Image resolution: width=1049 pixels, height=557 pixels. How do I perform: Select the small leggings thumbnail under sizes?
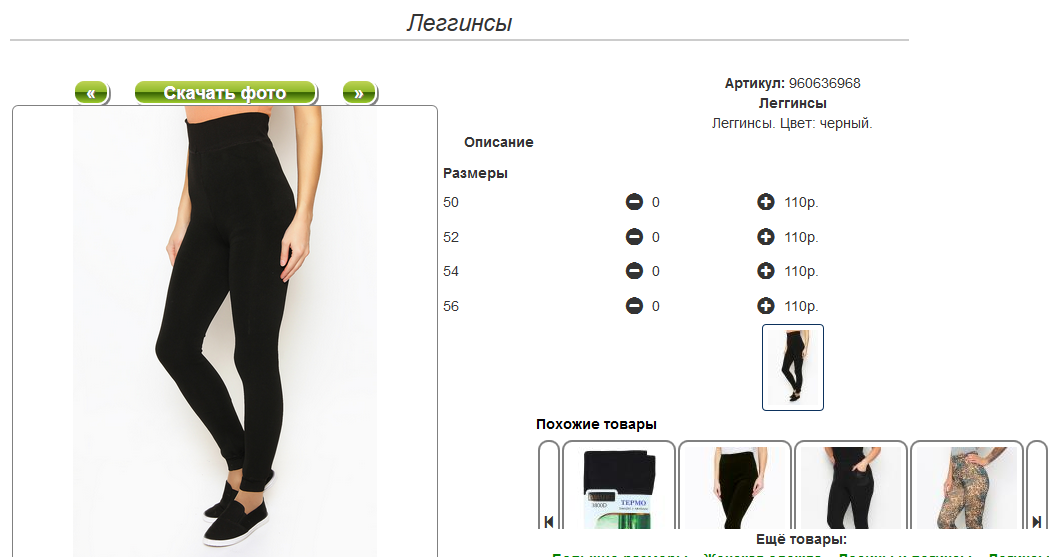click(793, 367)
